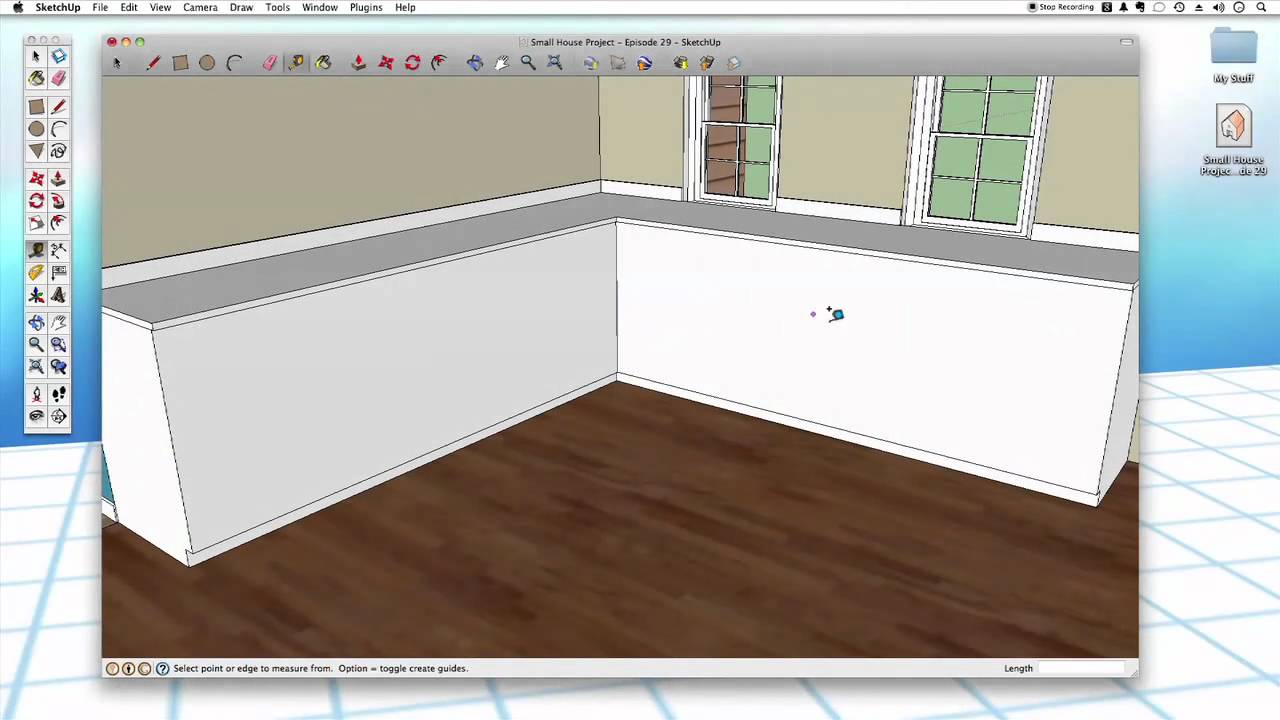This screenshot has height=720, width=1280.
Task: Click the Rotate icon in top toolbar
Action: 413,63
